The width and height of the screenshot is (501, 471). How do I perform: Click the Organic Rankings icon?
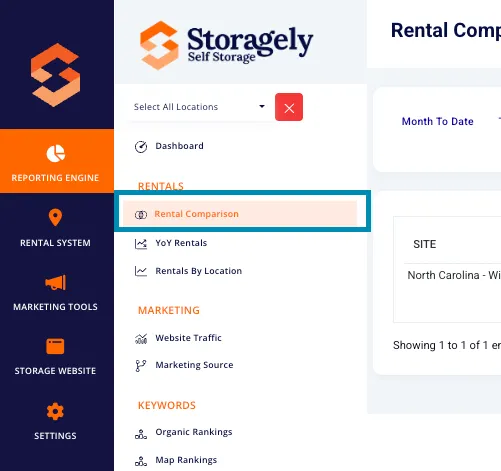[x=141, y=434]
